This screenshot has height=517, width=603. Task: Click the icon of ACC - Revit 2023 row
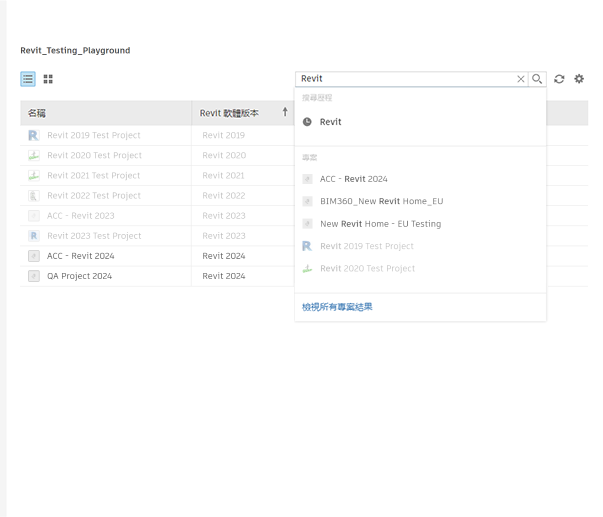(34, 216)
